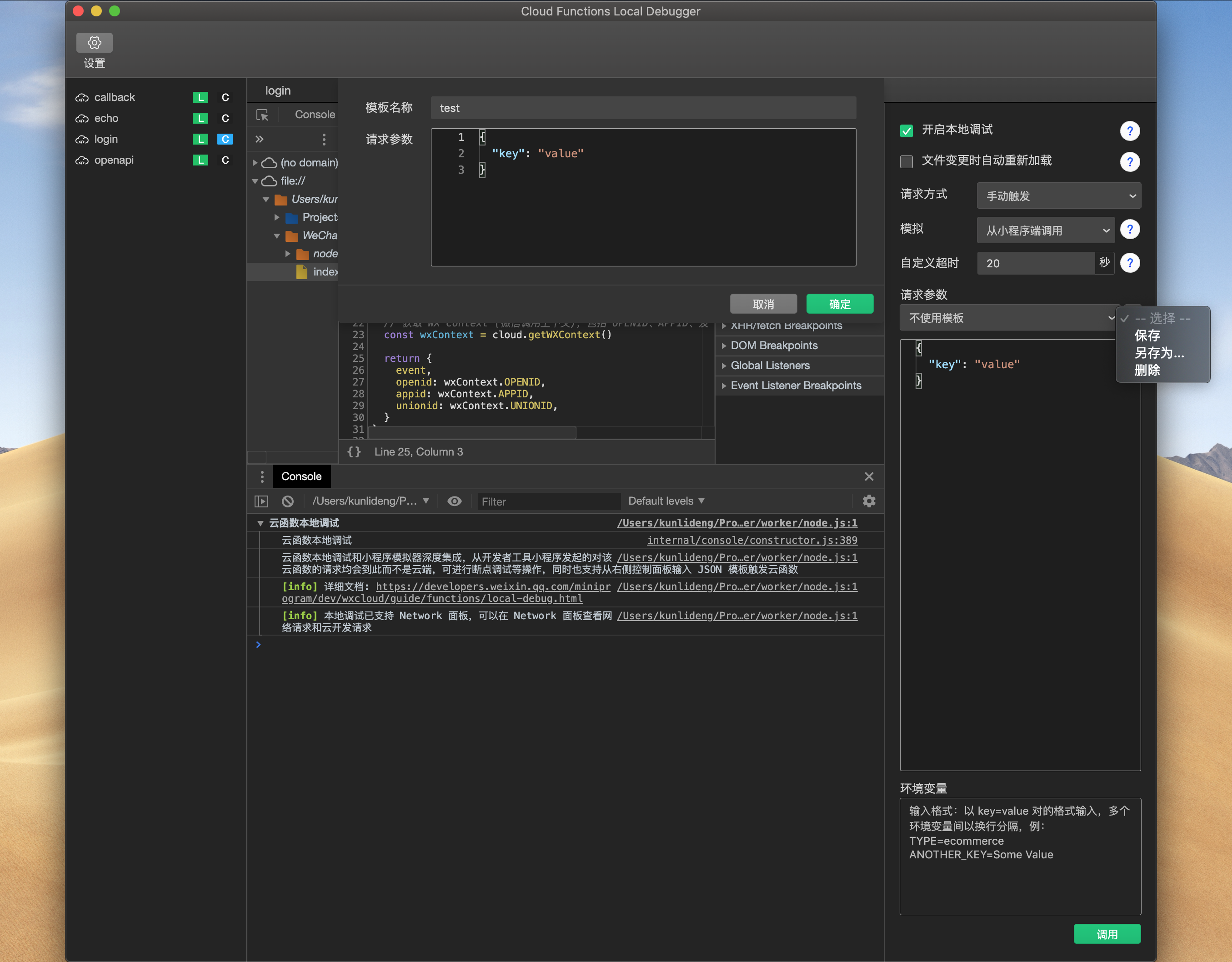Open the 设置 settings gear icon
Image resolution: width=1232 pixels, height=962 pixels.
pos(94,43)
